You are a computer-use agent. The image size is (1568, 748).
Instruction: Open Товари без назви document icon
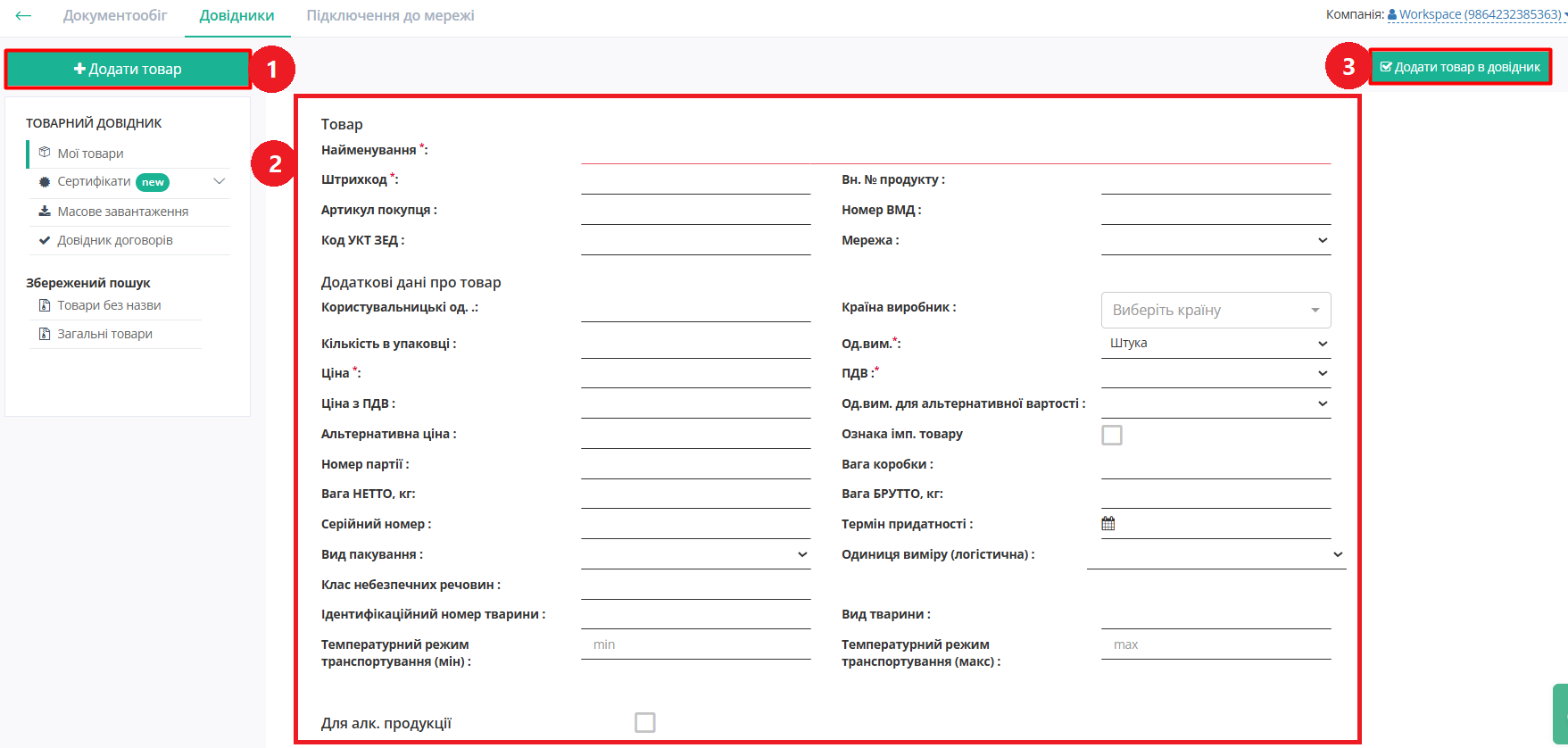click(45, 305)
